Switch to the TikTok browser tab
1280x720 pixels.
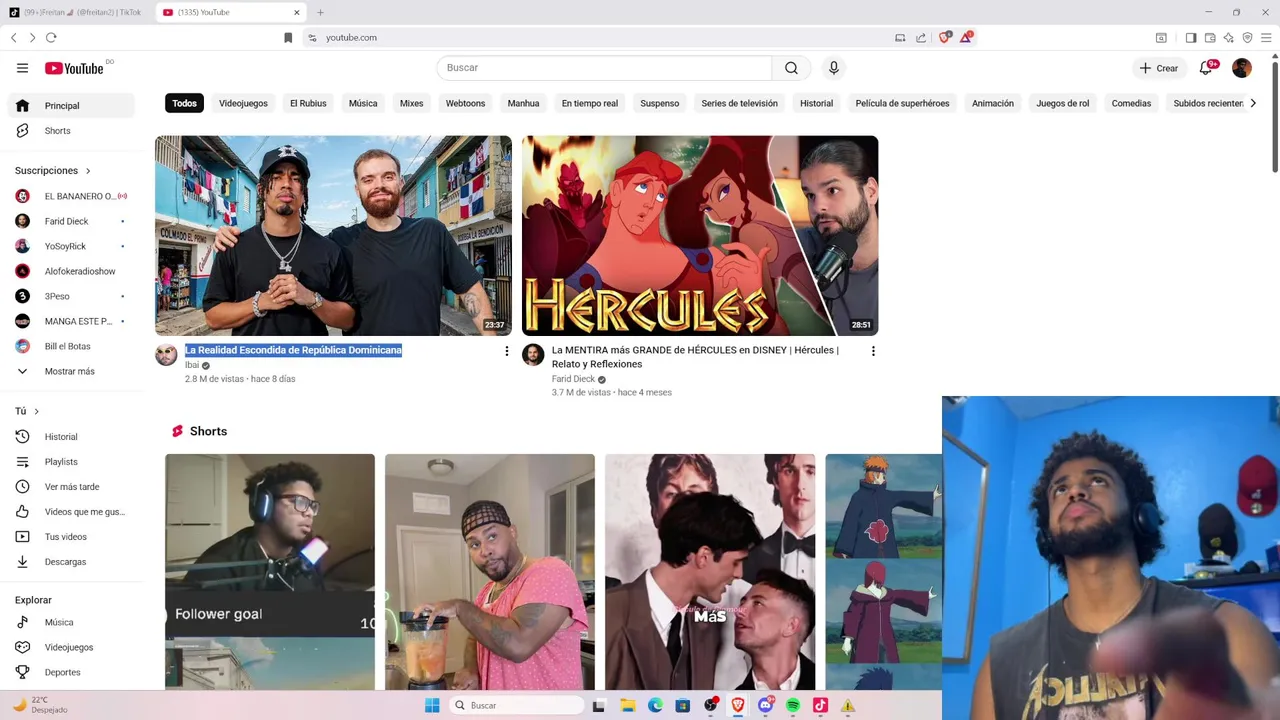75,12
